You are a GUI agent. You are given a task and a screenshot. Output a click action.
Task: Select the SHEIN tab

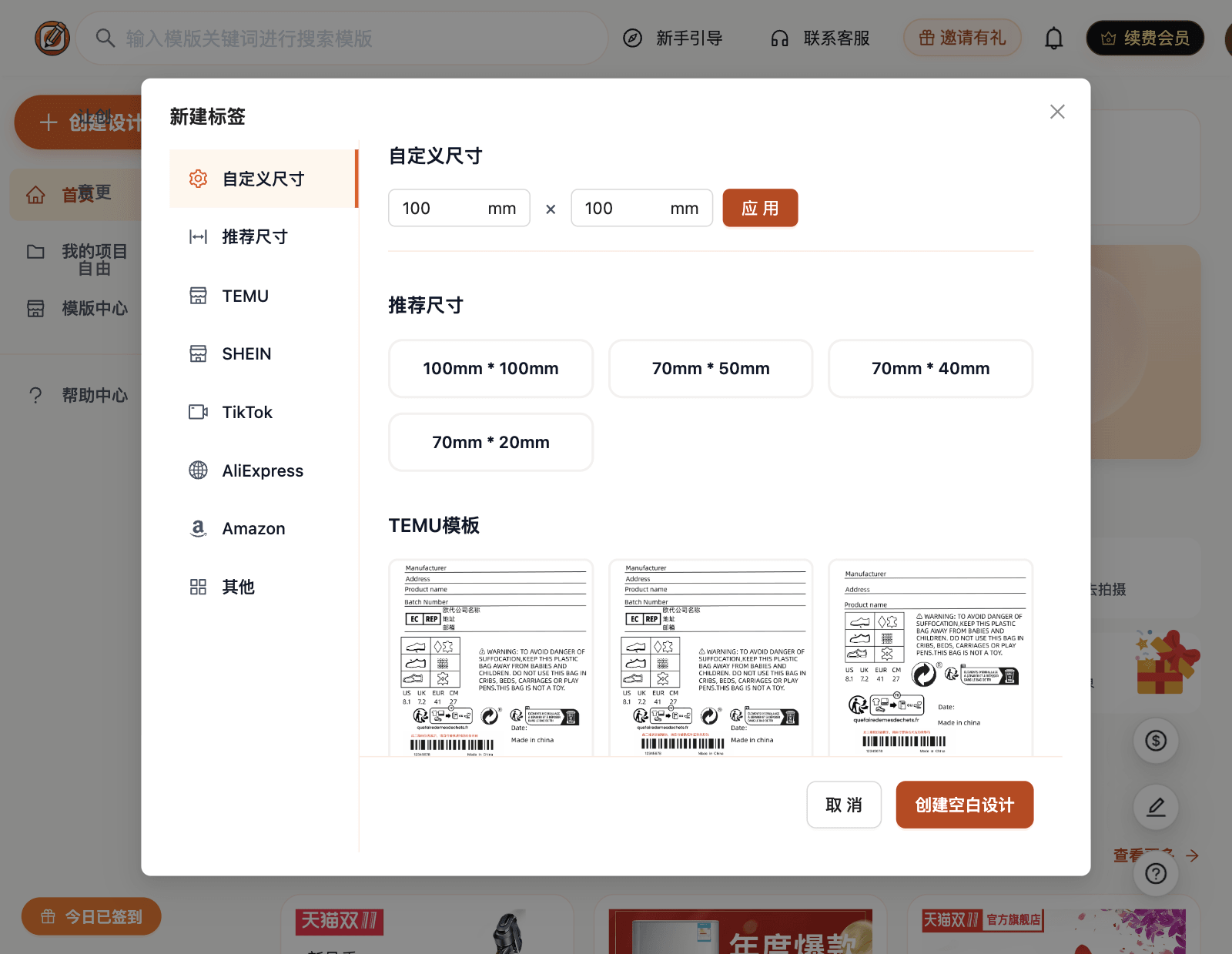264,353
